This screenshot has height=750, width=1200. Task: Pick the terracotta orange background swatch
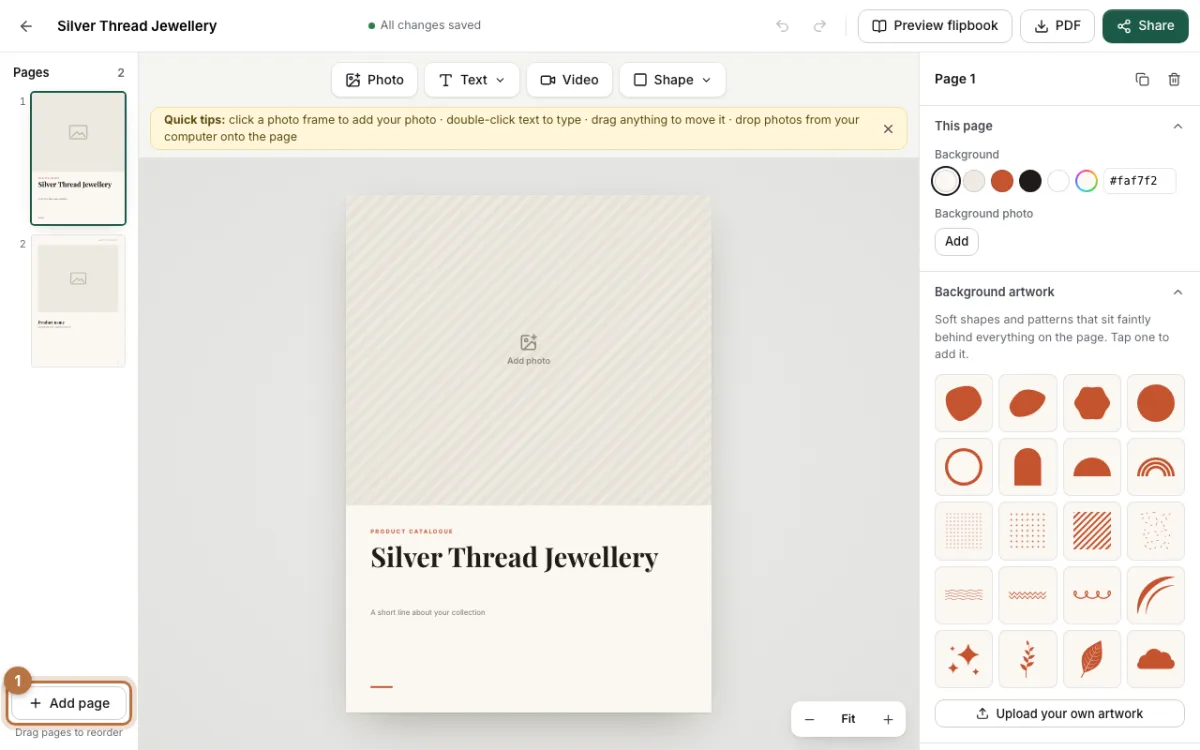pyautogui.click(x=1002, y=181)
